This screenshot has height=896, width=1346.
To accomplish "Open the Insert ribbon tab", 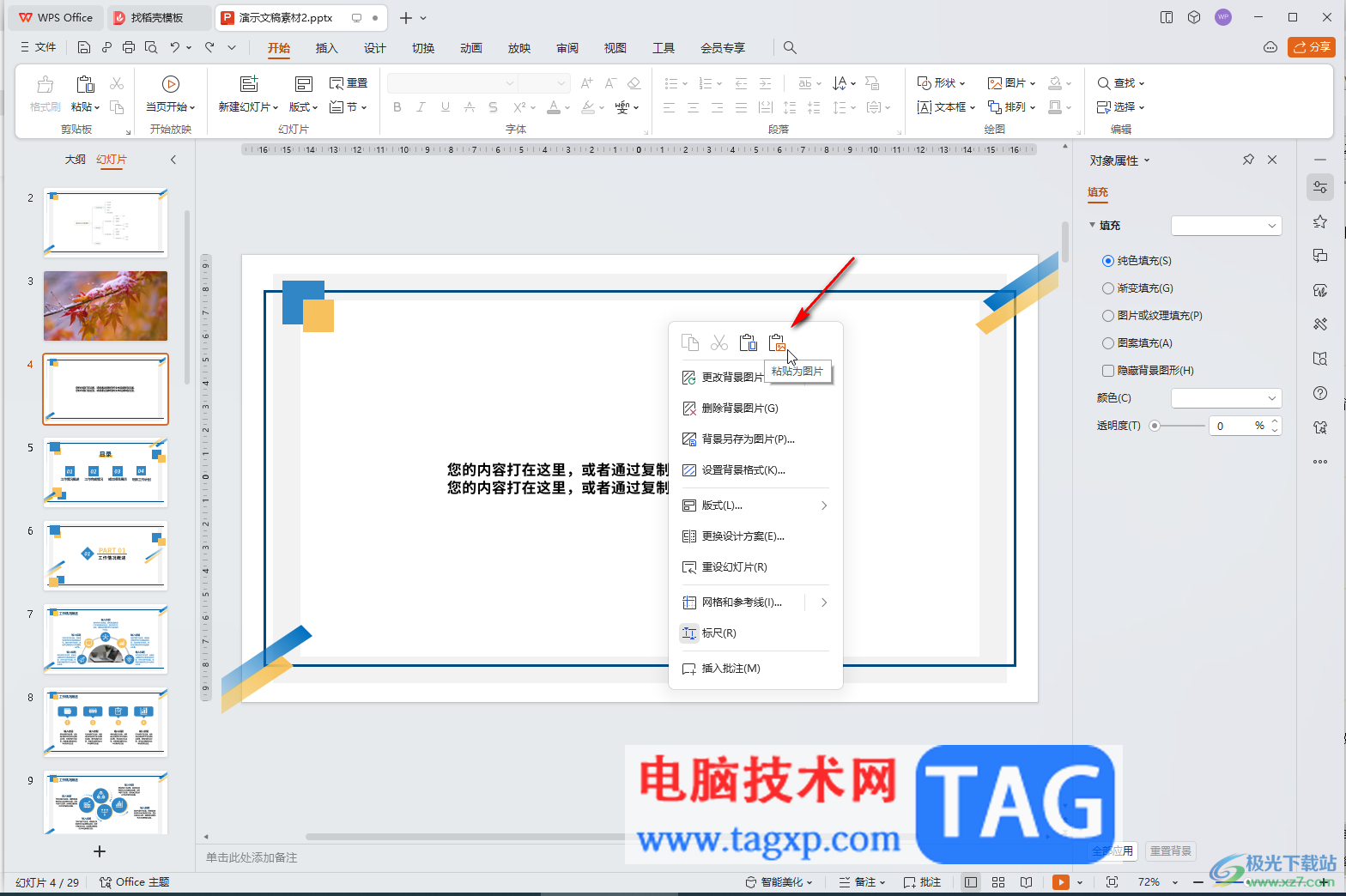I will 327,48.
